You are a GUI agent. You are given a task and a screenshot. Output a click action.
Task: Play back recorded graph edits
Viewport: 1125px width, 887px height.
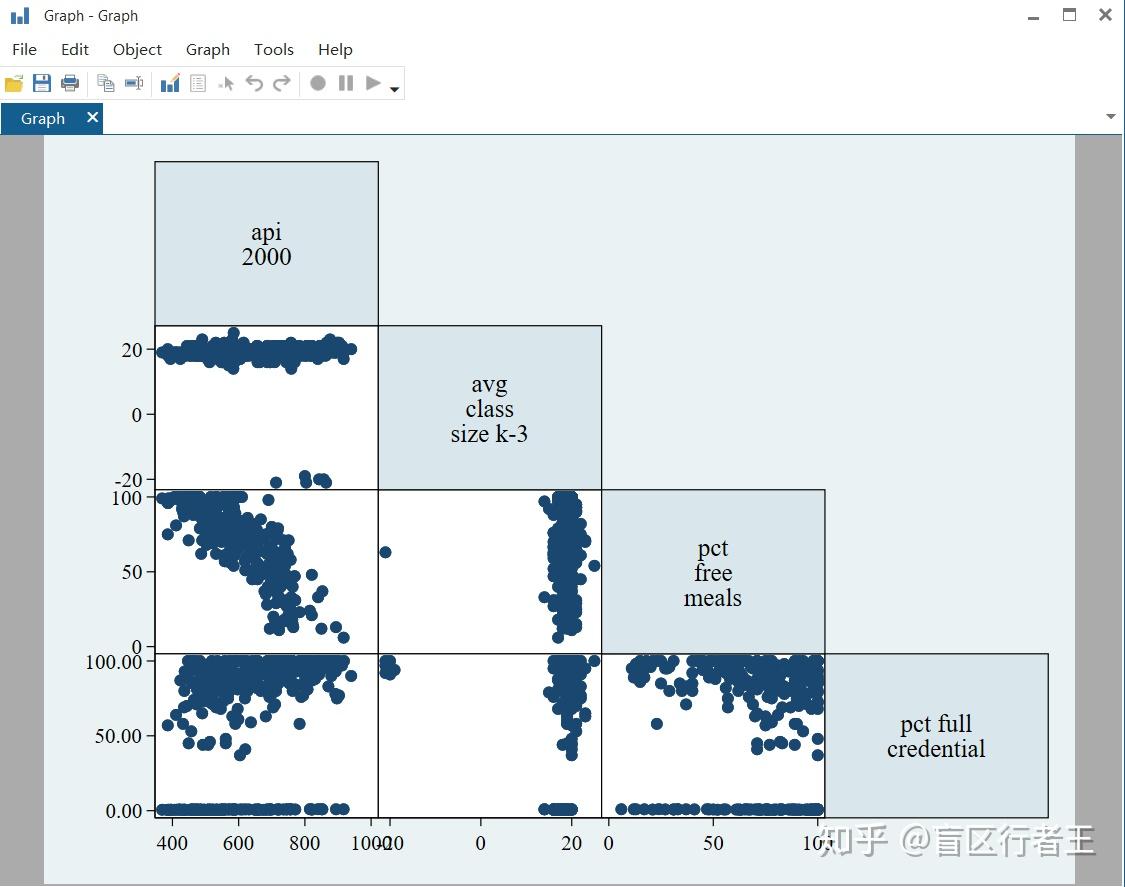[372, 83]
